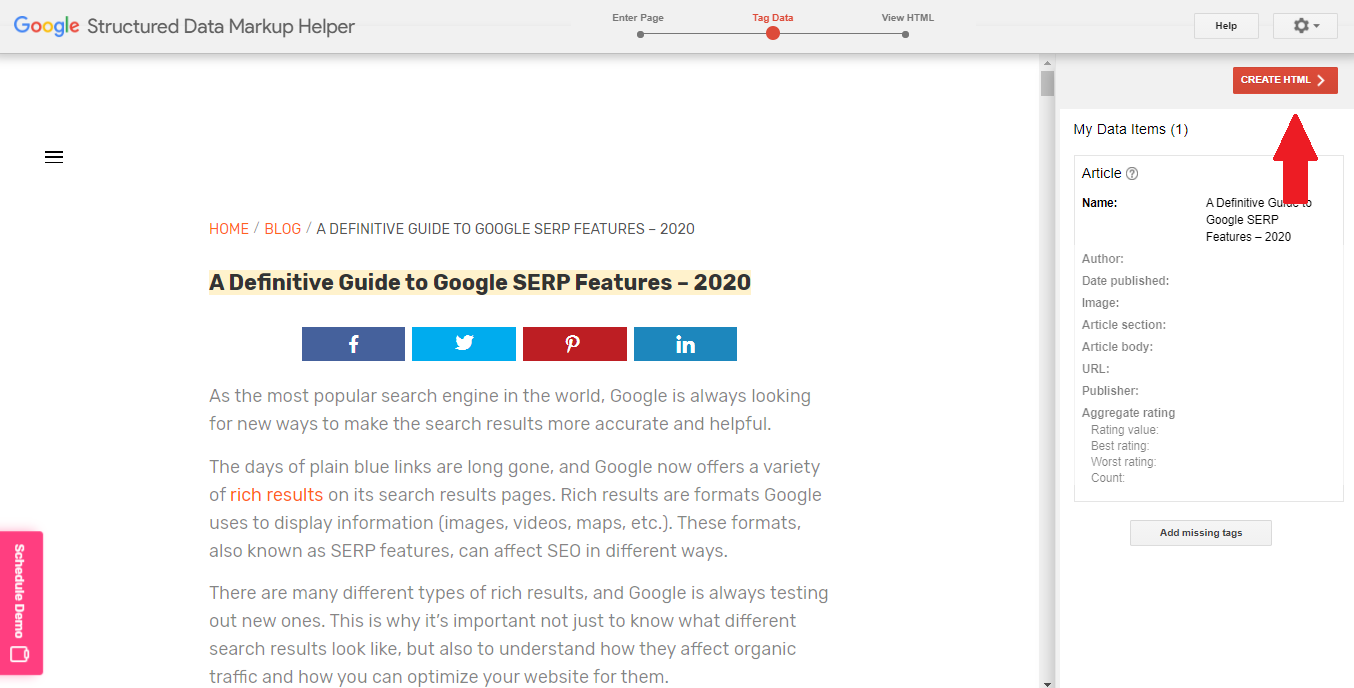Share article on Twitter
Image resolution: width=1354 pixels, height=688 pixels.
[x=464, y=344]
